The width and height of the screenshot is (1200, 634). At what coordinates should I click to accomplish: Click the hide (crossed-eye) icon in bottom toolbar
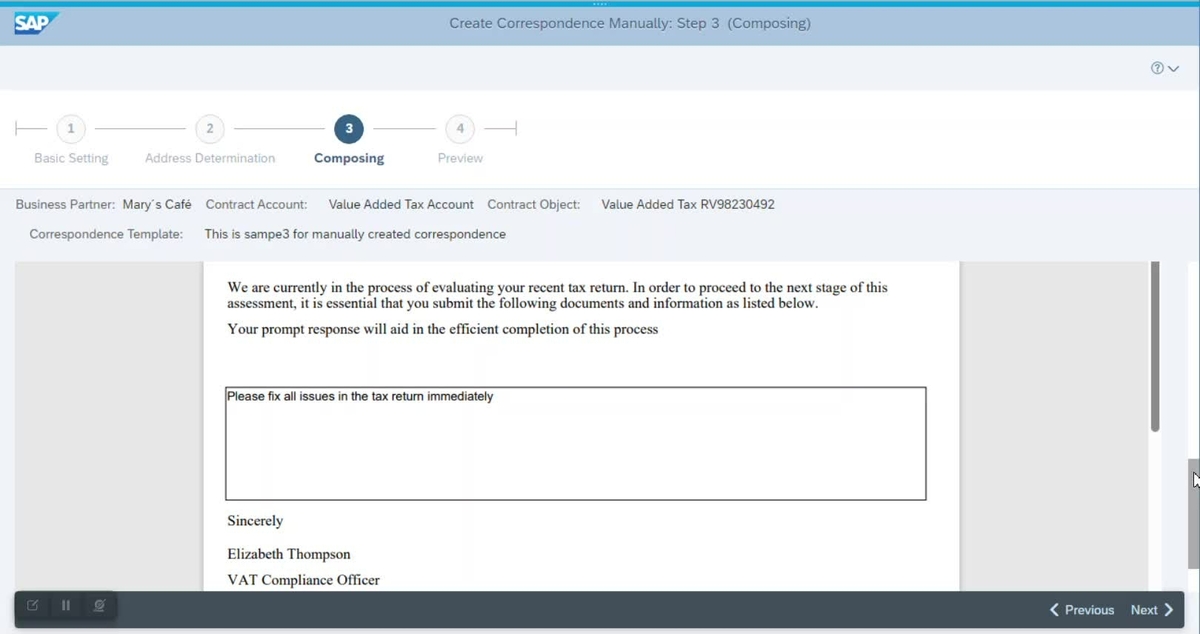tap(99, 605)
